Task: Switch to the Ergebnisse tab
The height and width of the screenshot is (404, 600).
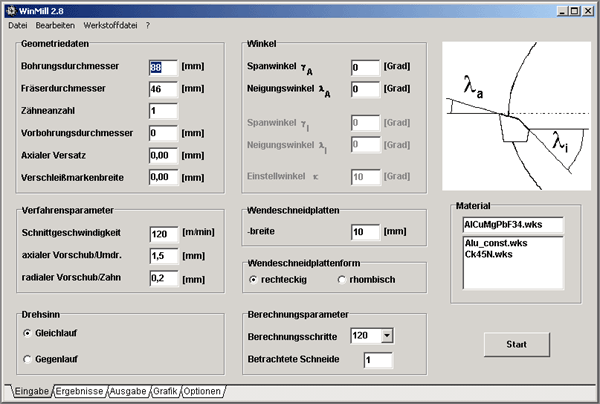Action: pos(79,391)
